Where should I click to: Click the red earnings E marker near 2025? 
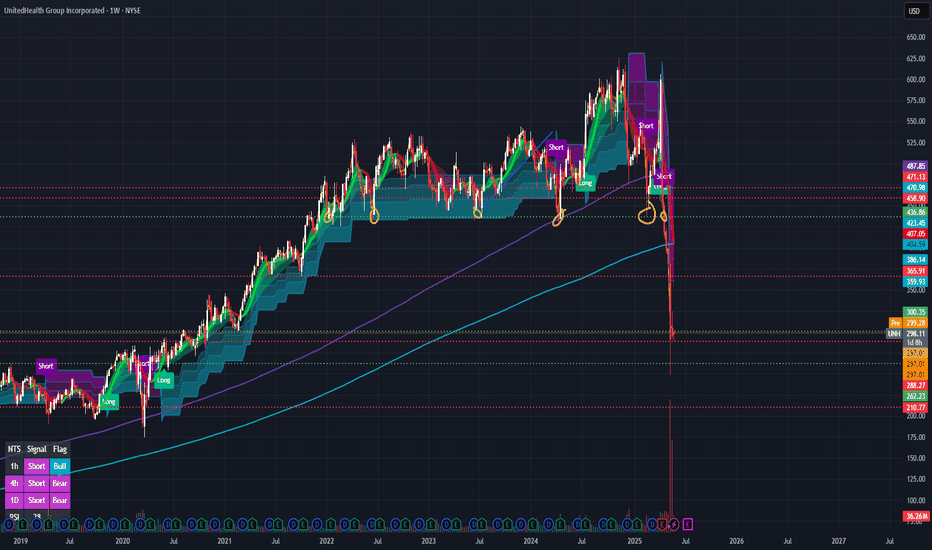pyautogui.click(x=663, y=524)
